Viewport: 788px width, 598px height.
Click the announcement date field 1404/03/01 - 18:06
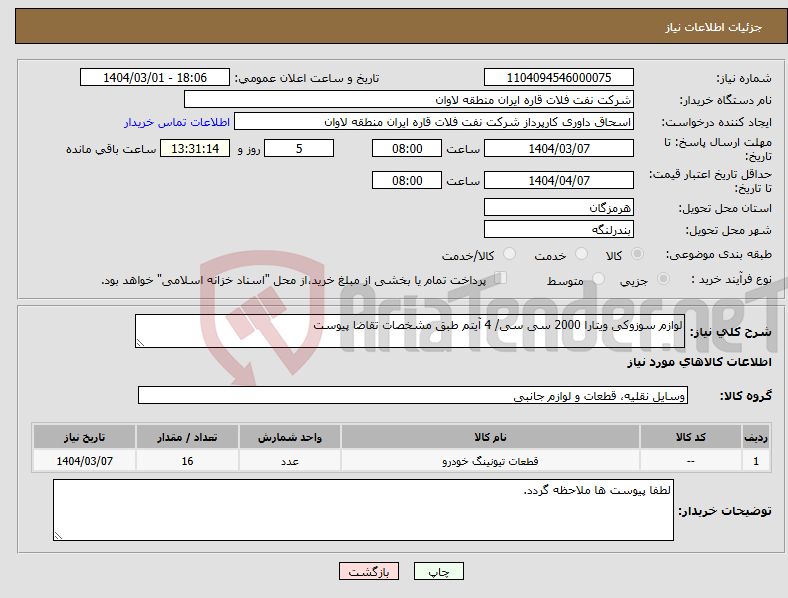[155, 77]
